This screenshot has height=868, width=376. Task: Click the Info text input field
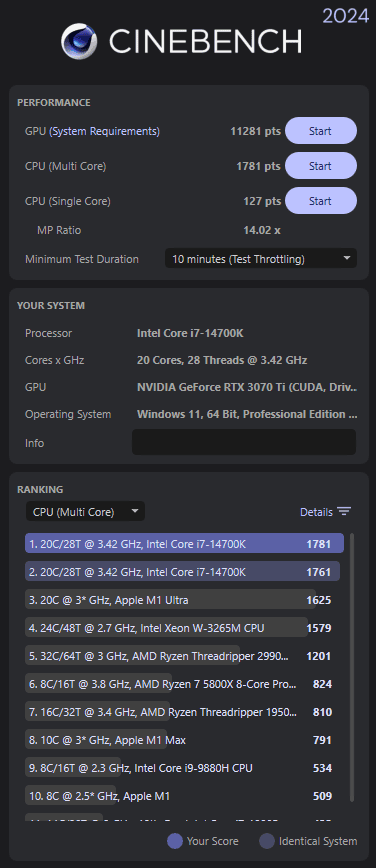tap(244, 442)
